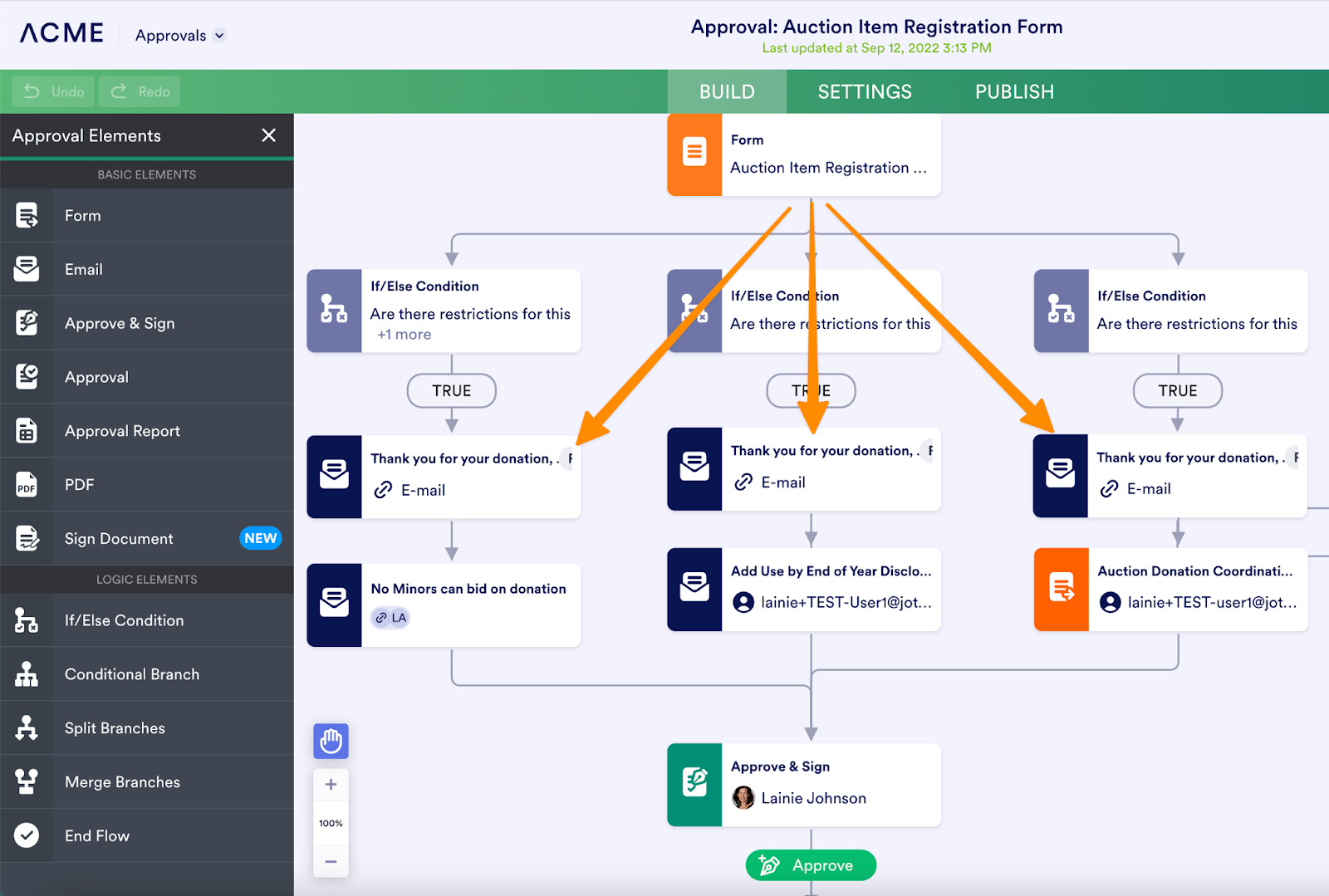Image resolution: width=1329 pixels, height=896 pixels.
Task: Choose the Approval Report element icon
Action: (x=27, y=431)
